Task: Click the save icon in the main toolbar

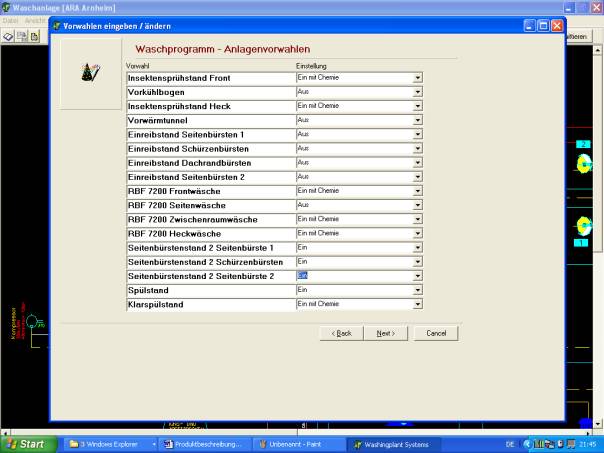Action: tap(20, 35)
